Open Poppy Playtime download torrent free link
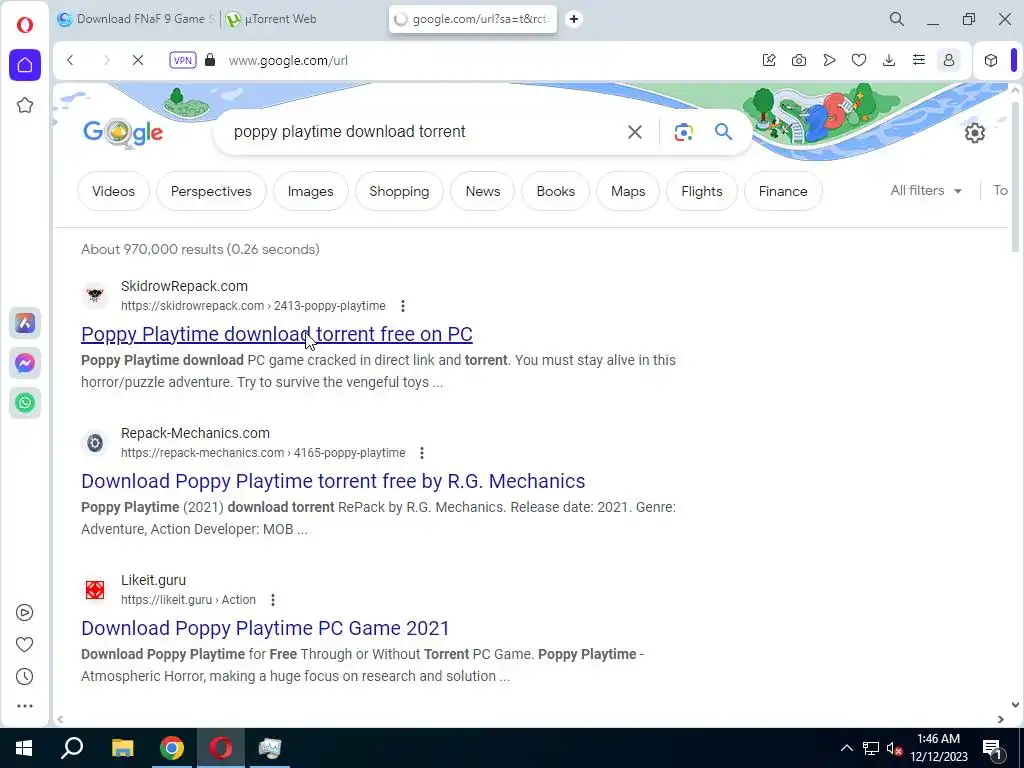 pyautogui.click(x=276, y=334)
